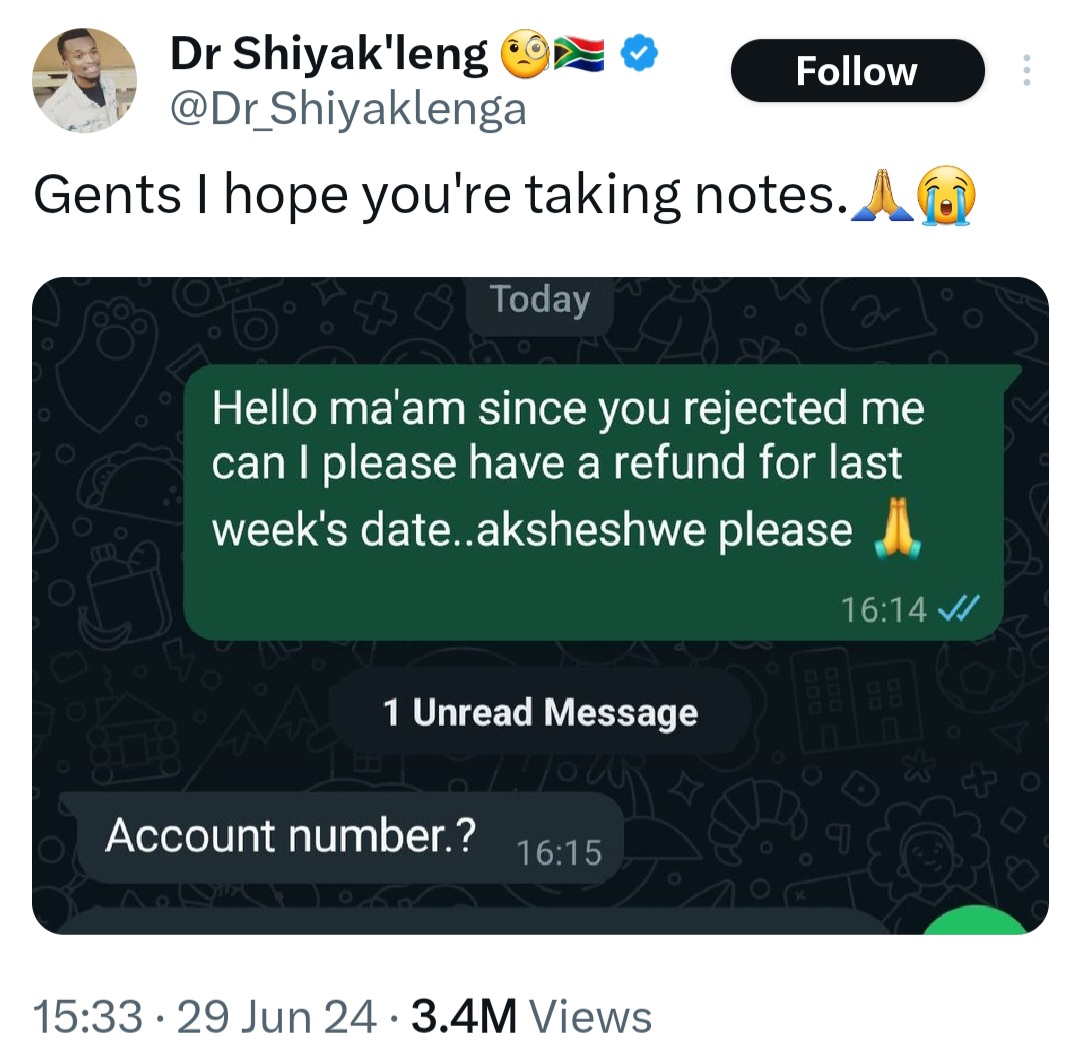1080x1063 pixels.
Task: Click the 3.4M Views count
Action: [531, 1018]
